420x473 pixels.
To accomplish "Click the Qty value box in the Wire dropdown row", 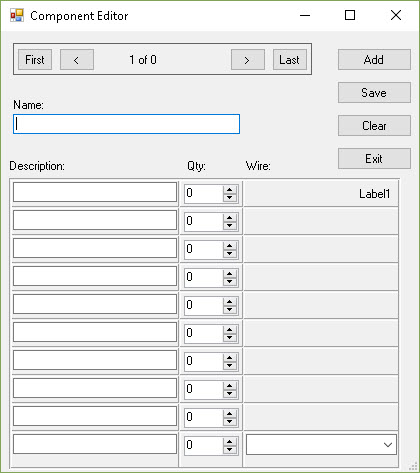I will coord(204,445).
